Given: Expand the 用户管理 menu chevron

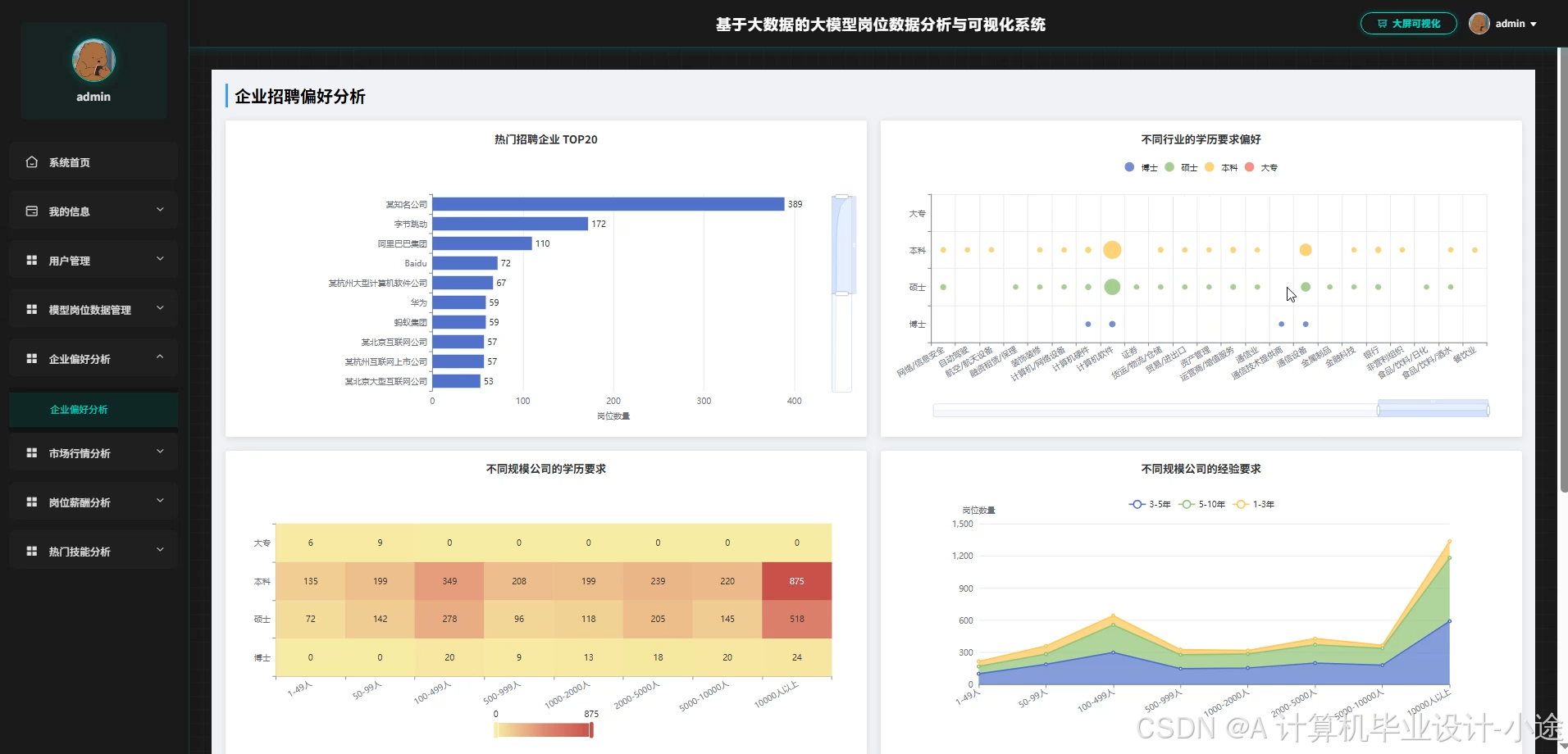Looking at the screenshot, I should coord(160,260).
